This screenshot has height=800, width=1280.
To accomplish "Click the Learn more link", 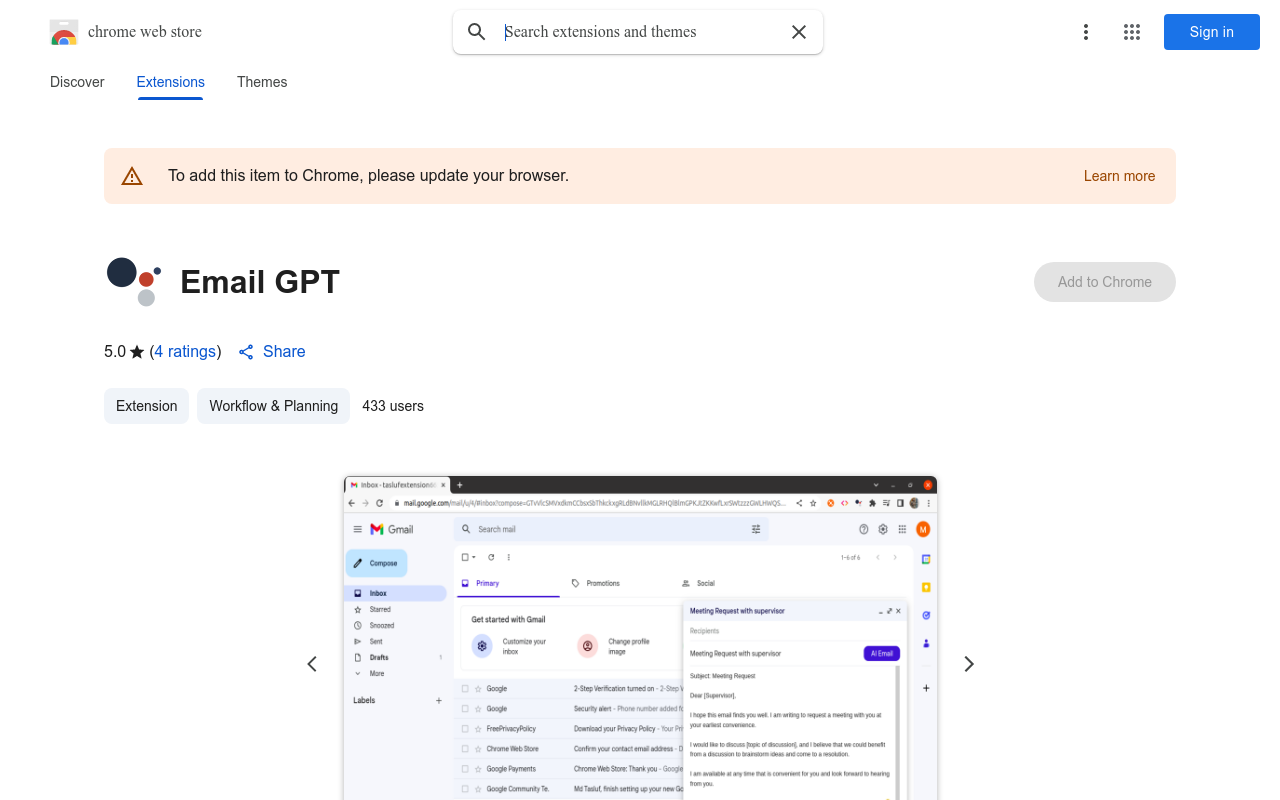I will (1119, 176).
